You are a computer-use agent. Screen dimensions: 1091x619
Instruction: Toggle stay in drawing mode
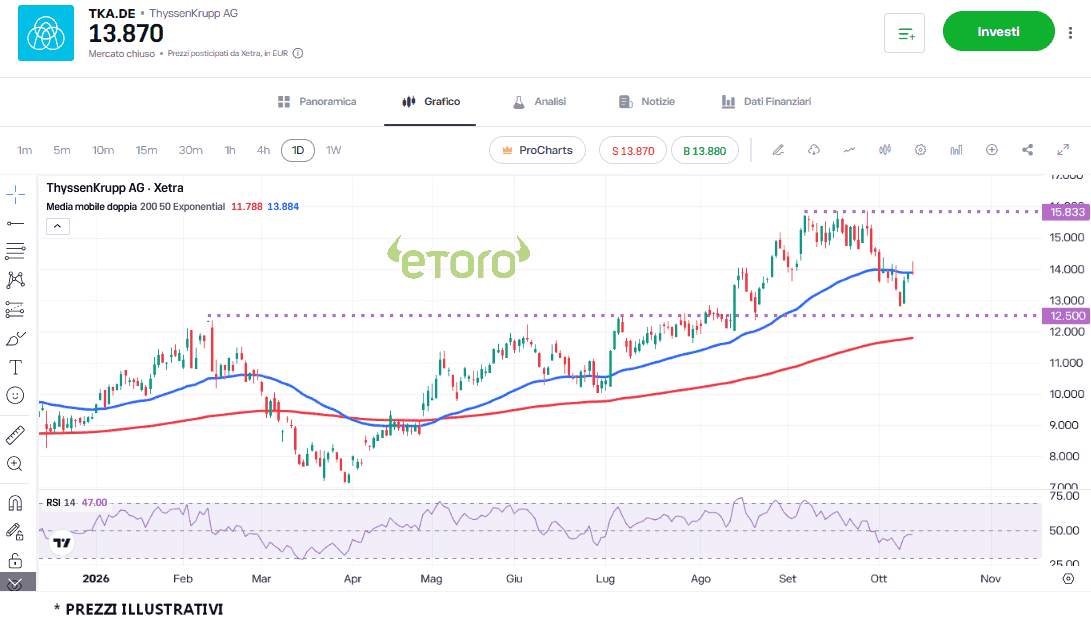pos(15,532)
